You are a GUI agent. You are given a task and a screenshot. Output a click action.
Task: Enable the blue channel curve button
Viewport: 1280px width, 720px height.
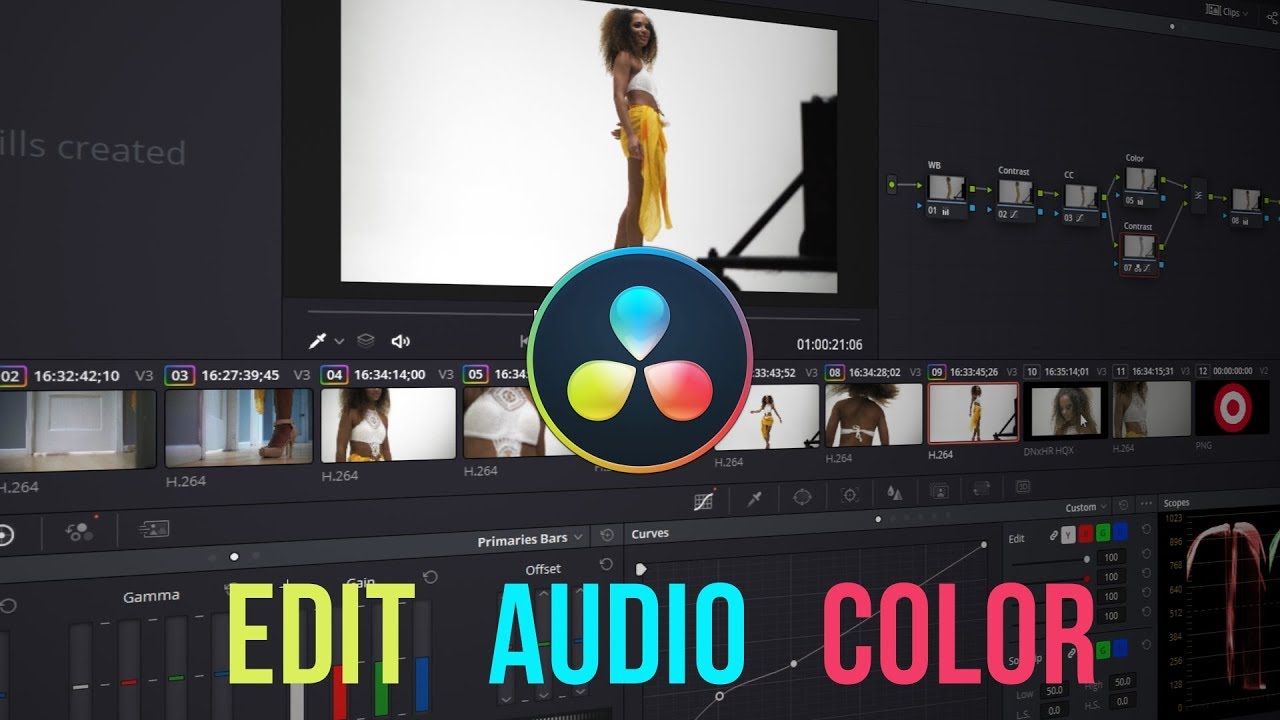coord(1120,532)
